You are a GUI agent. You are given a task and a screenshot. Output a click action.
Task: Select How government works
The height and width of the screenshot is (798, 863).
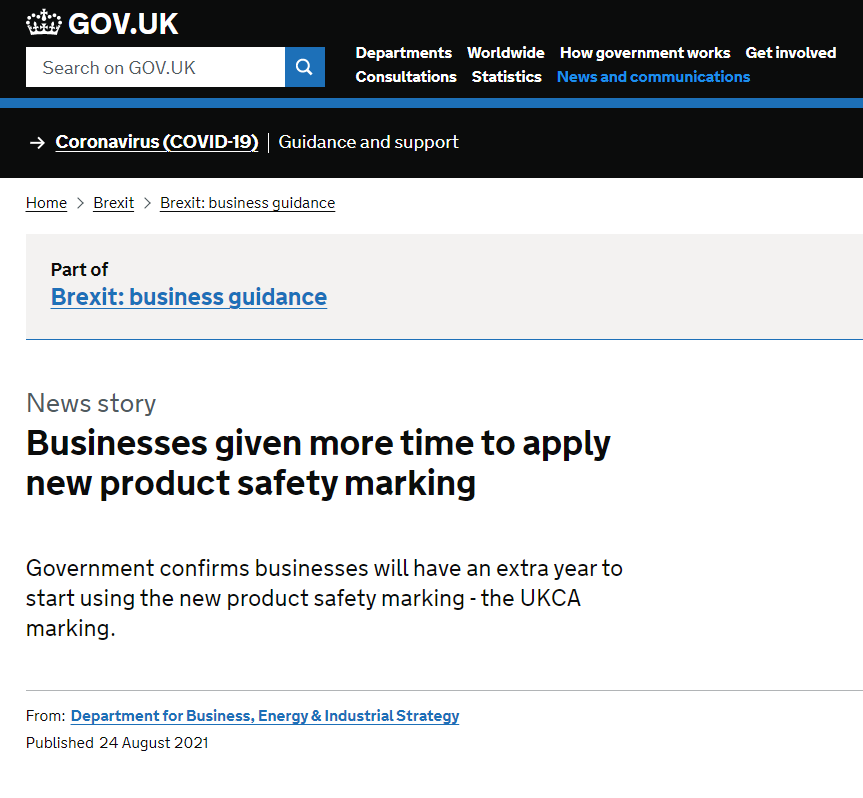[645, 53]
